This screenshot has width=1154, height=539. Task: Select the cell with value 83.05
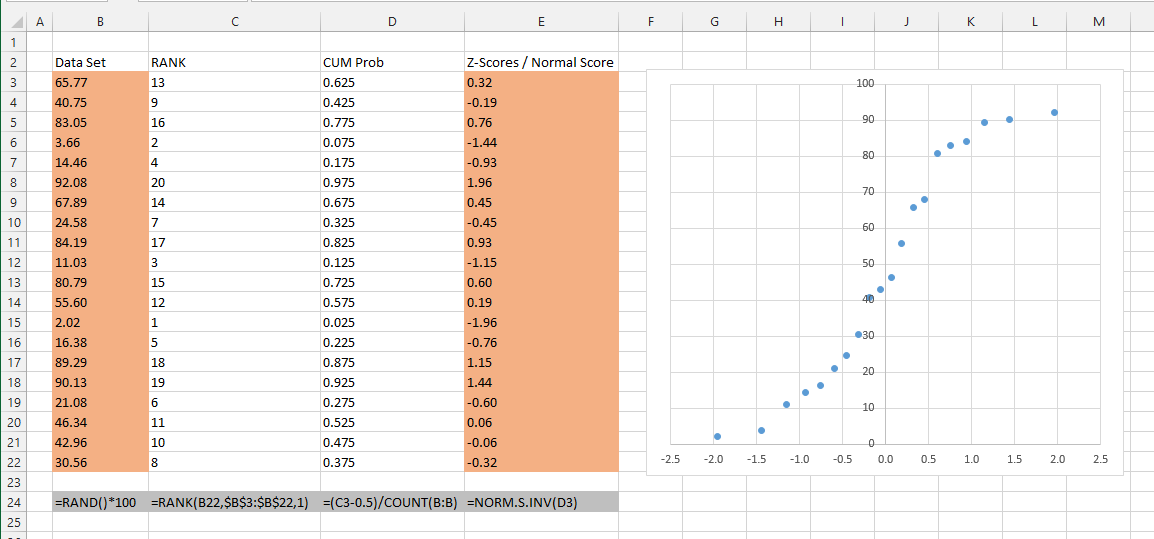point(100,122)
